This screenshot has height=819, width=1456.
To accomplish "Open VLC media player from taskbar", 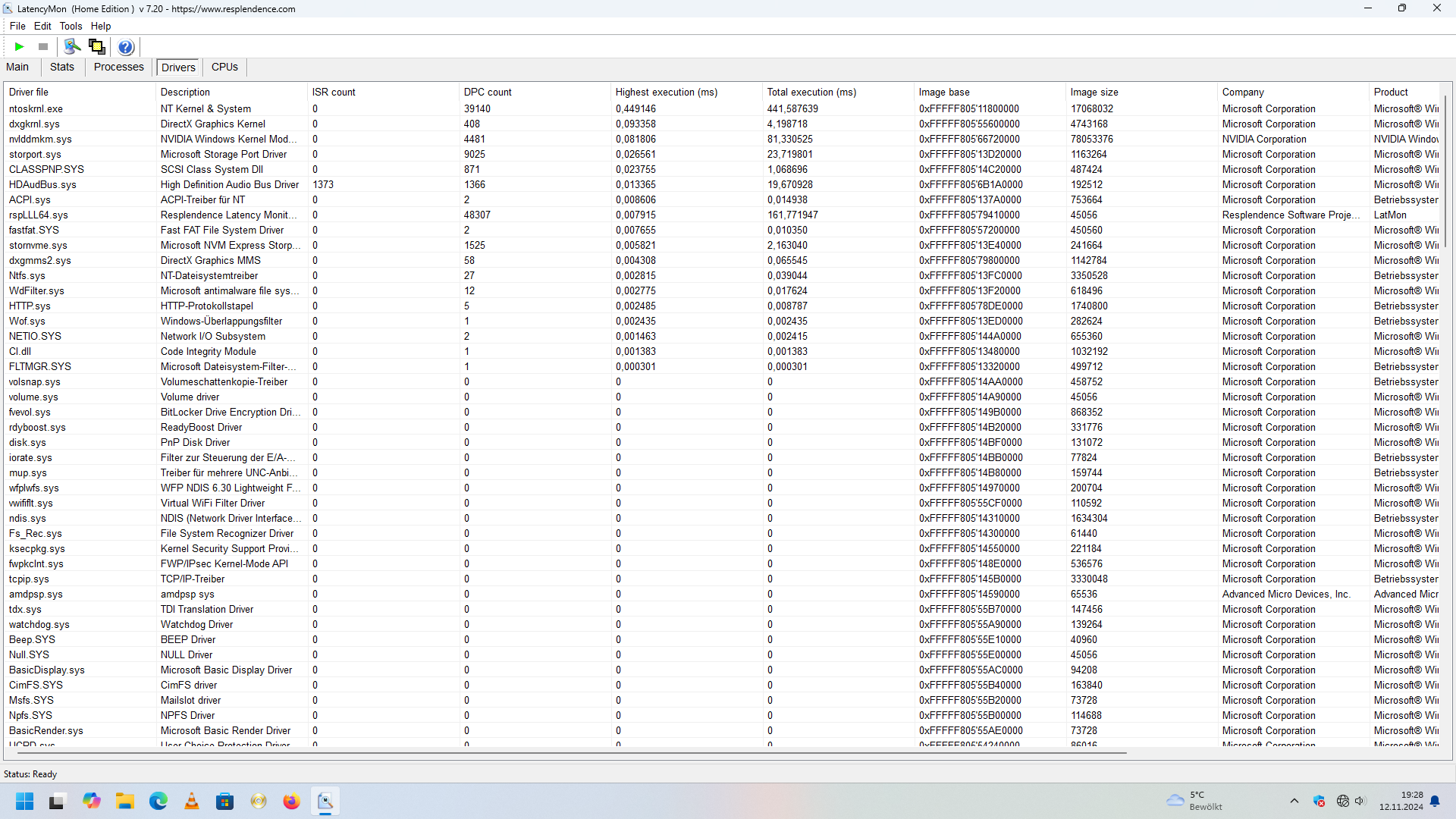I will (192, 802).
